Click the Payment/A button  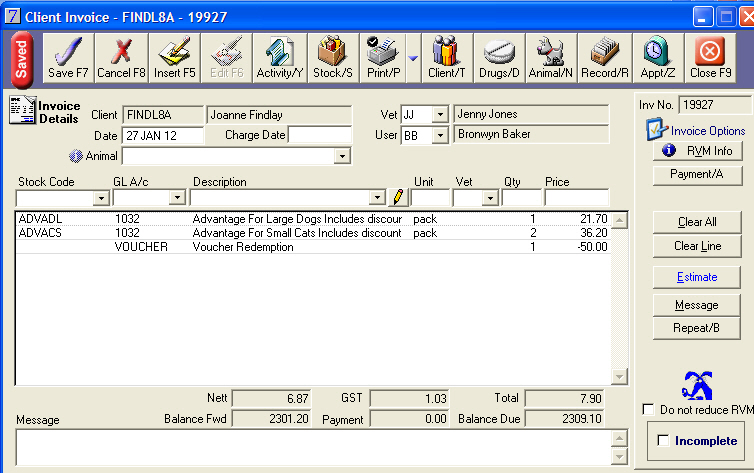point(698,175)
